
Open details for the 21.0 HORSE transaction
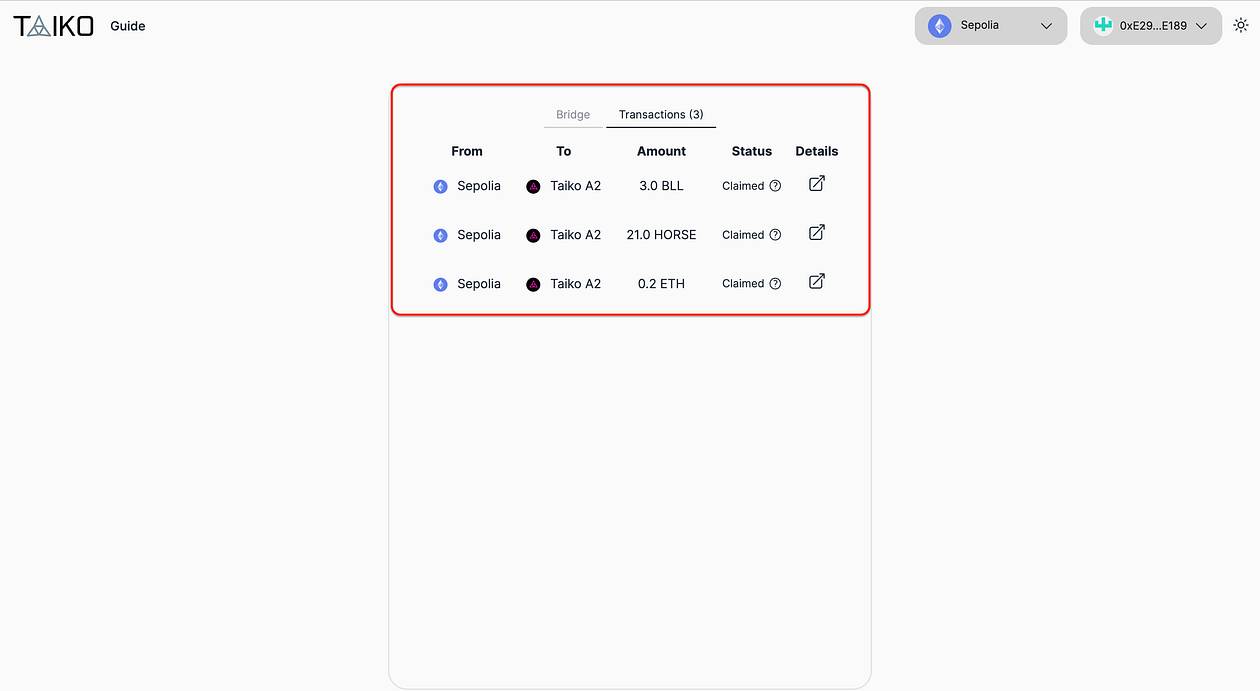pyautogui.click(x=816, y=233)
